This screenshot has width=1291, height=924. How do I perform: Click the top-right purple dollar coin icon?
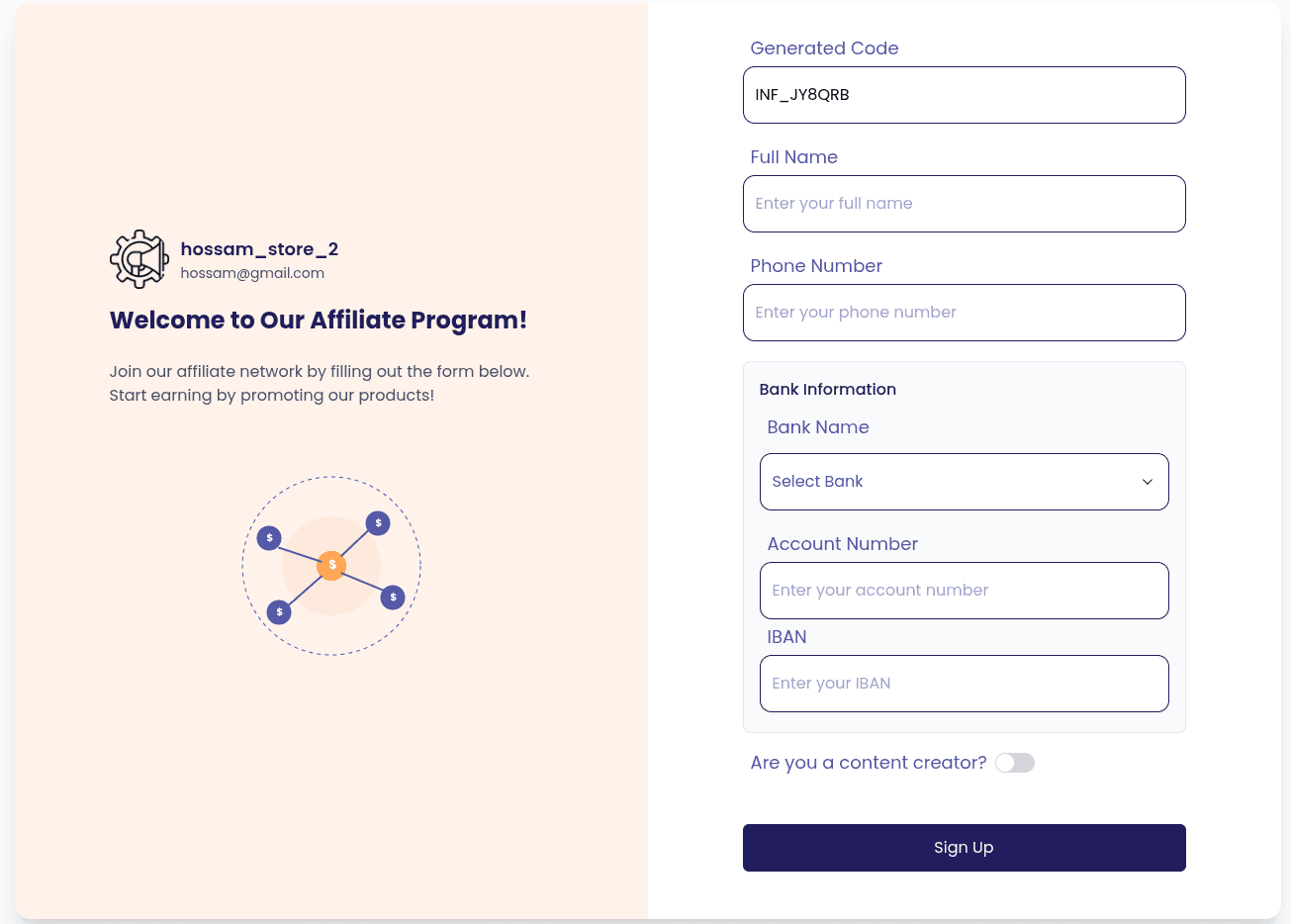click(x=378, y=523)
